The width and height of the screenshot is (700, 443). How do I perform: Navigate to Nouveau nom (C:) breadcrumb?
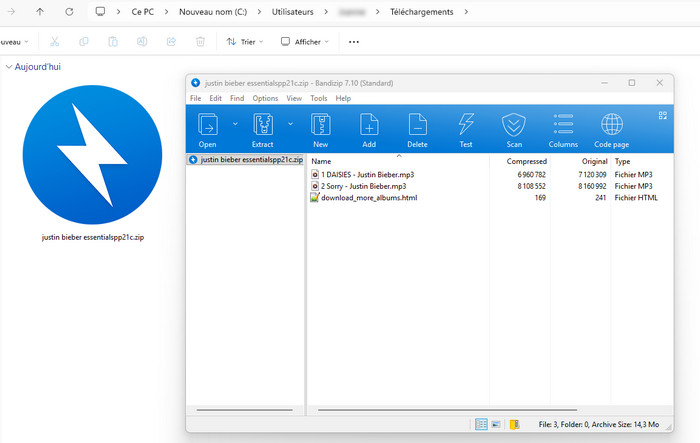[213, 12]
